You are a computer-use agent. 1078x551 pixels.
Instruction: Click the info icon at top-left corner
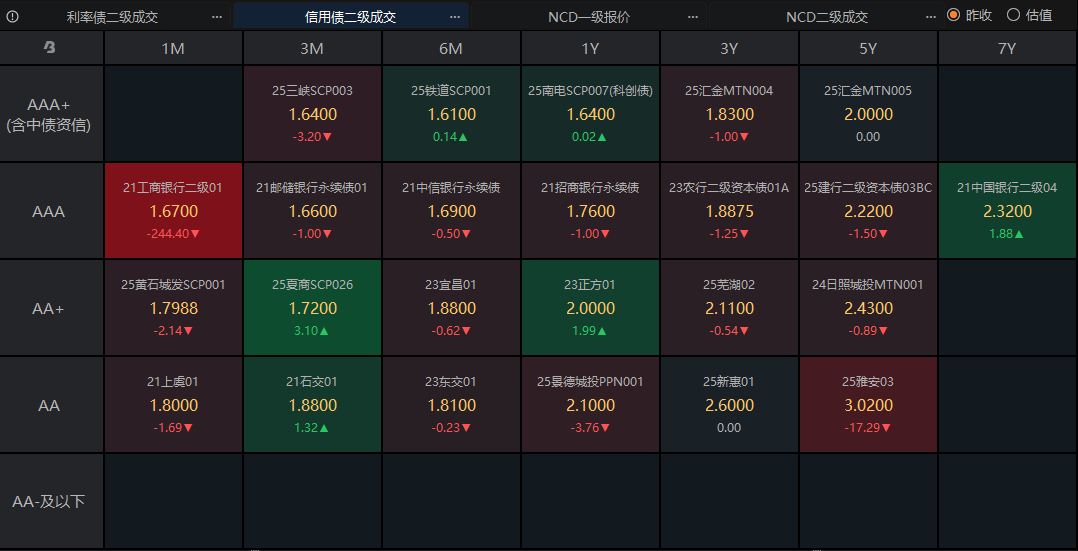coord(13,16)
